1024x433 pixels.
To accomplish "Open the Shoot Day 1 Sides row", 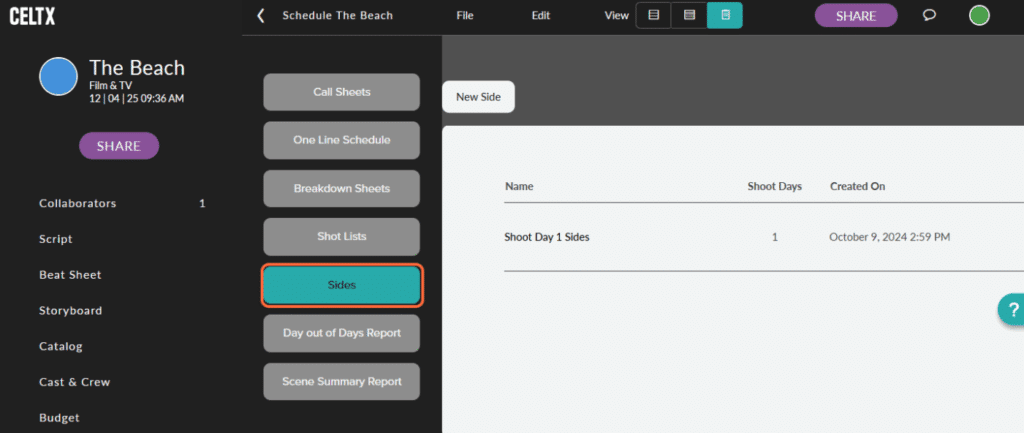I will (x=764, y=237).
